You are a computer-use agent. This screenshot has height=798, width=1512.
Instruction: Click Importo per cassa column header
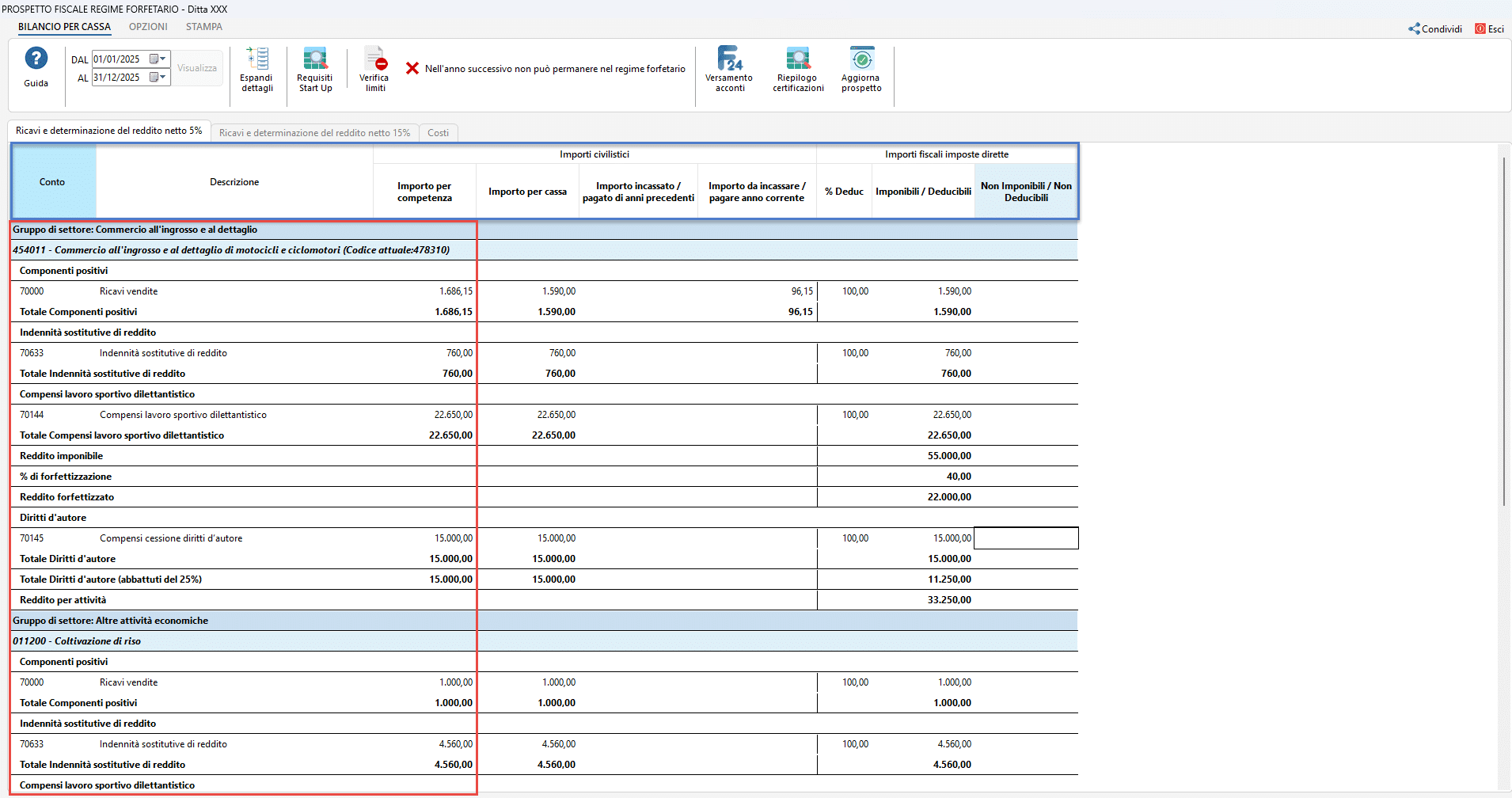(528, 192)
